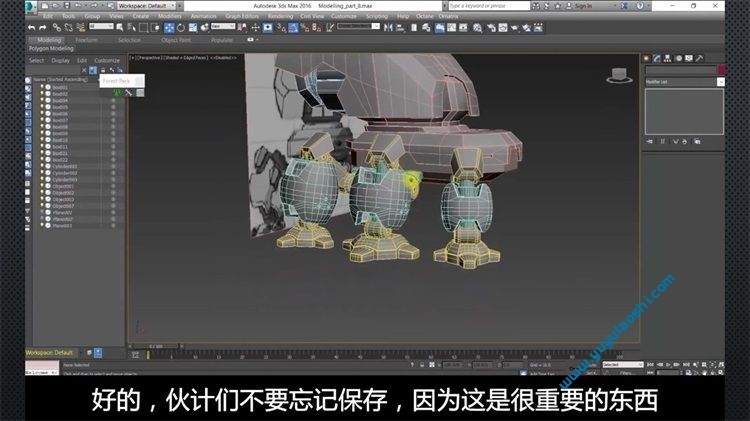The height and width of the screenshot is (421, 750).
Task: Click the keyword search input field
Action: [x=489, y=6]
